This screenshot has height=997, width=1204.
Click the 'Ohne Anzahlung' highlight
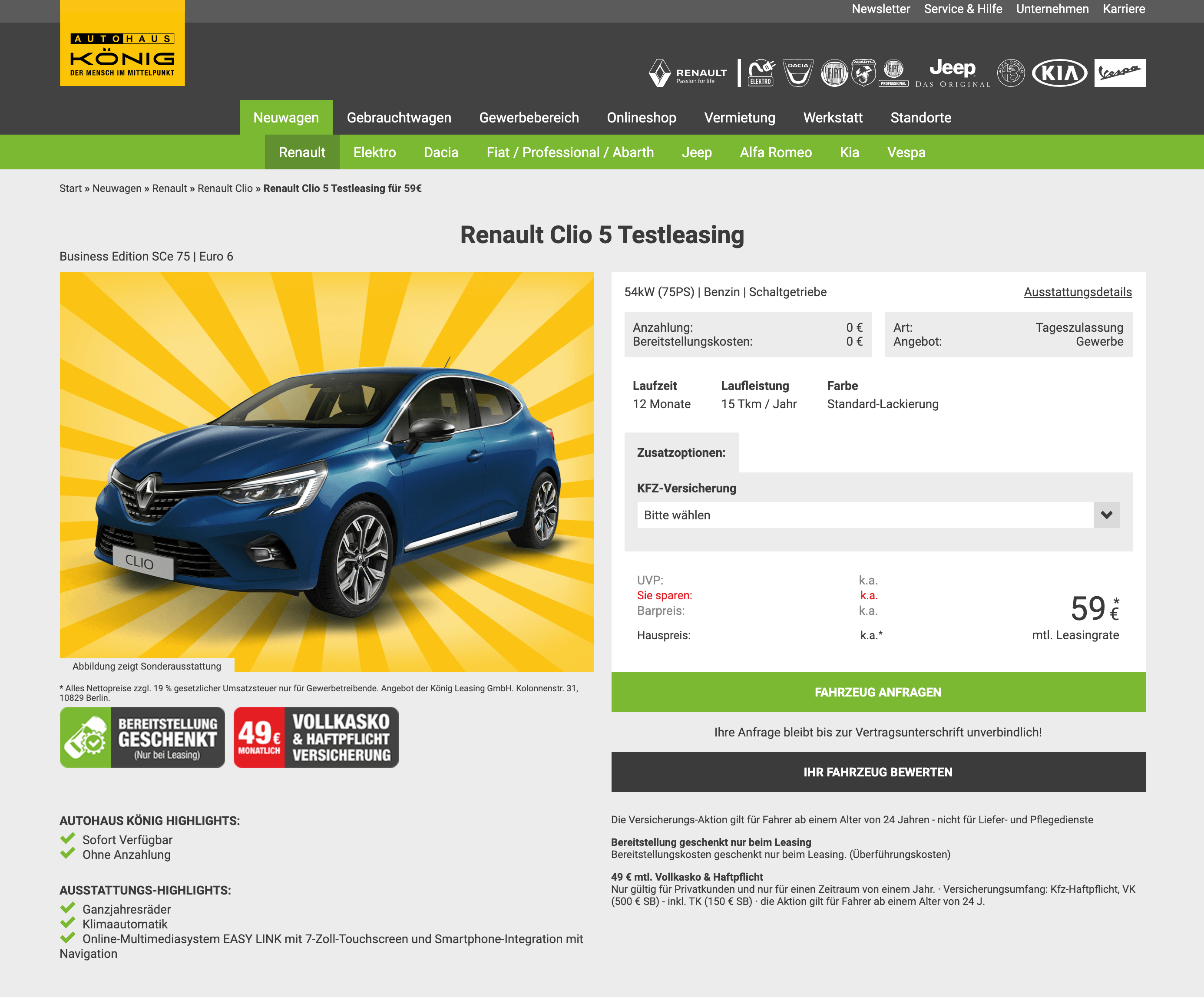point(126,855)
